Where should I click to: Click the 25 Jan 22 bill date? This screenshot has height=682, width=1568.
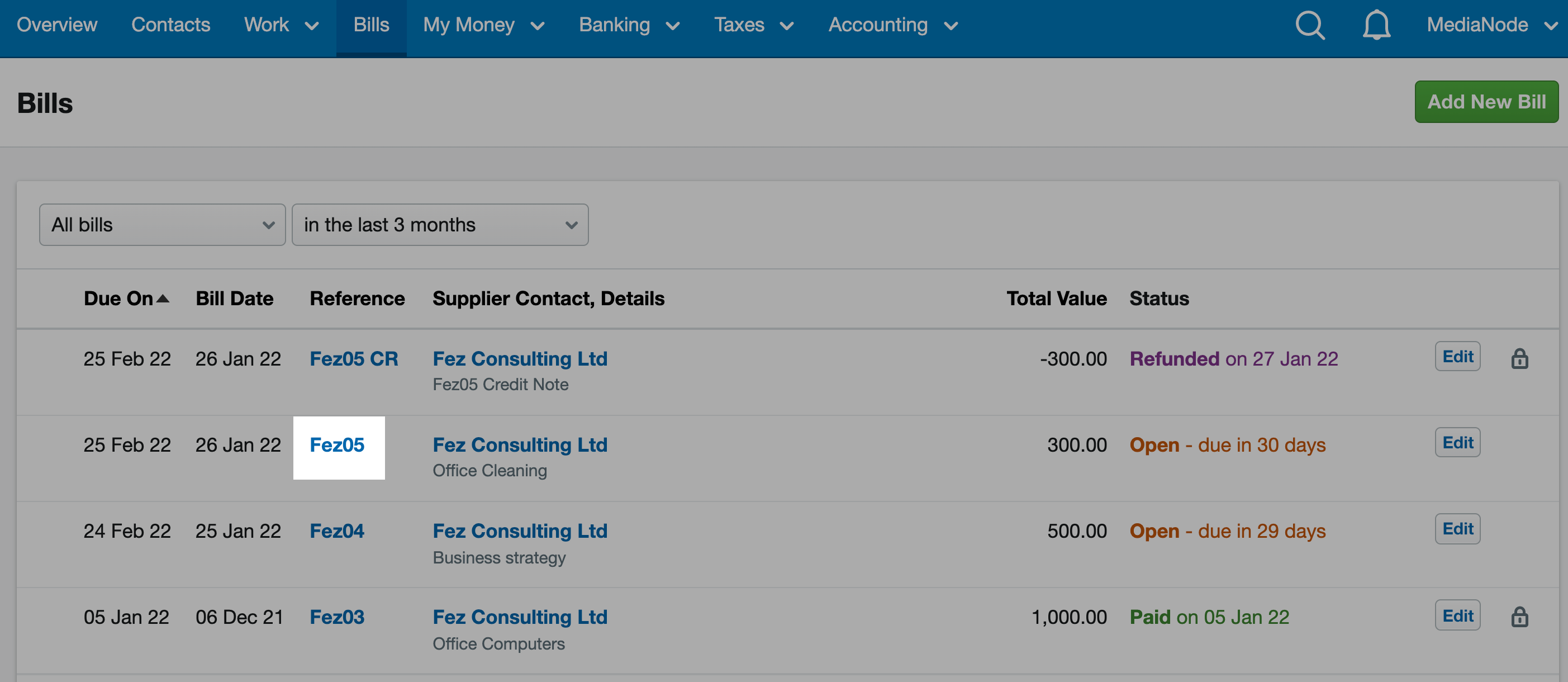pos(238,531)
